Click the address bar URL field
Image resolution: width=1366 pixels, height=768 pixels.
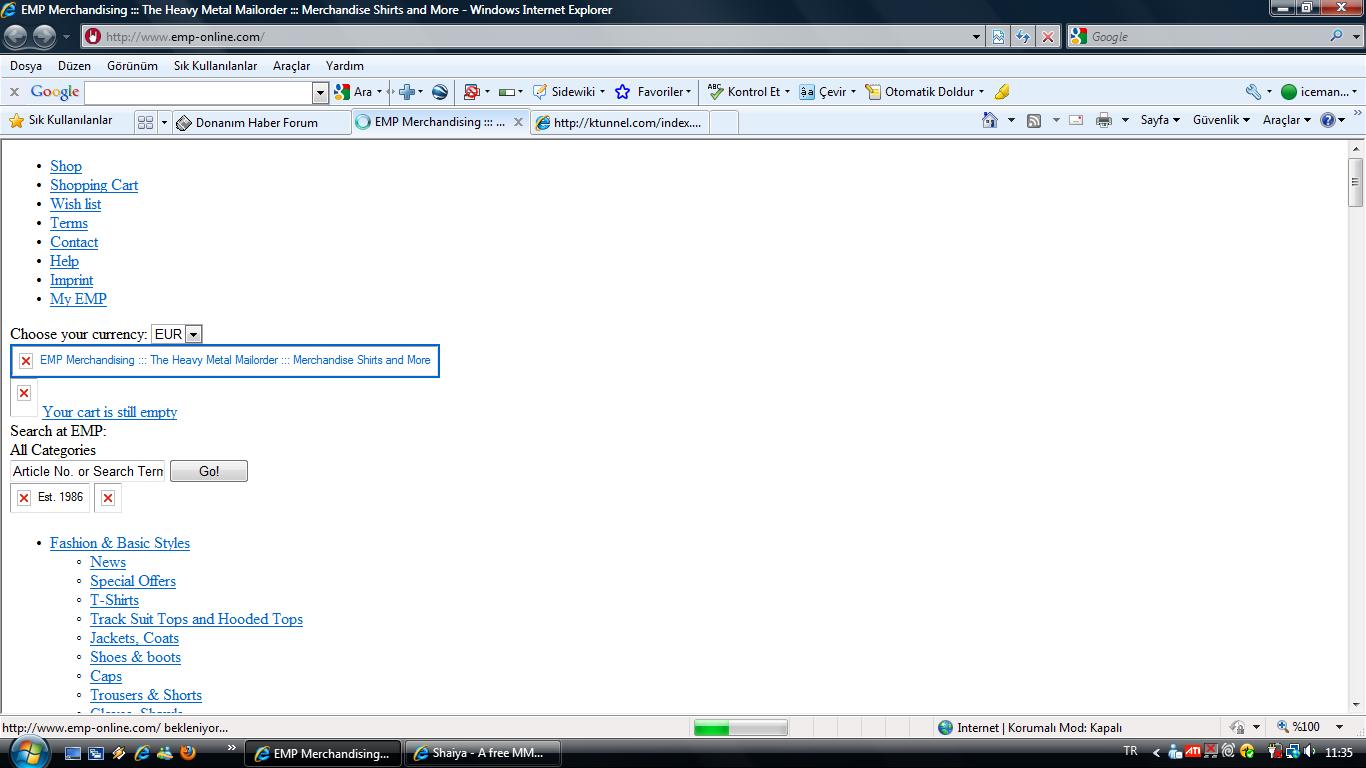point(530,37)
